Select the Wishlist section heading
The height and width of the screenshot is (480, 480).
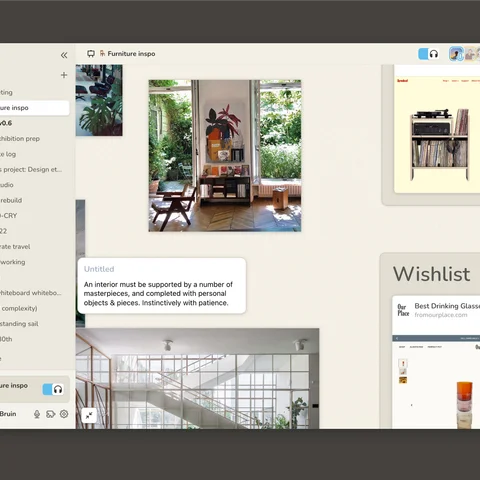(431, 274)
